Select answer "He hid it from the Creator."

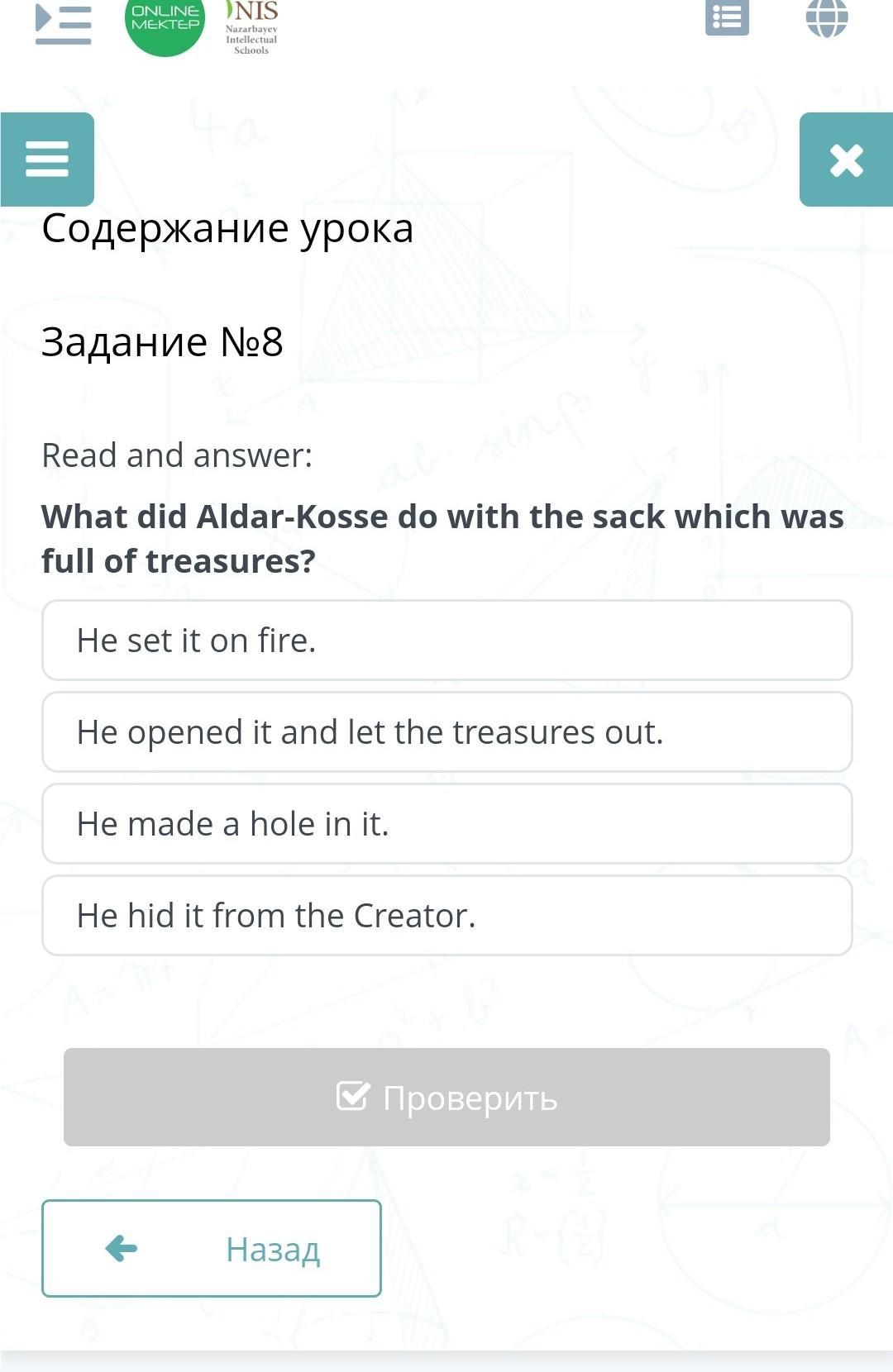pyautogui.click(x=446, y=916)
